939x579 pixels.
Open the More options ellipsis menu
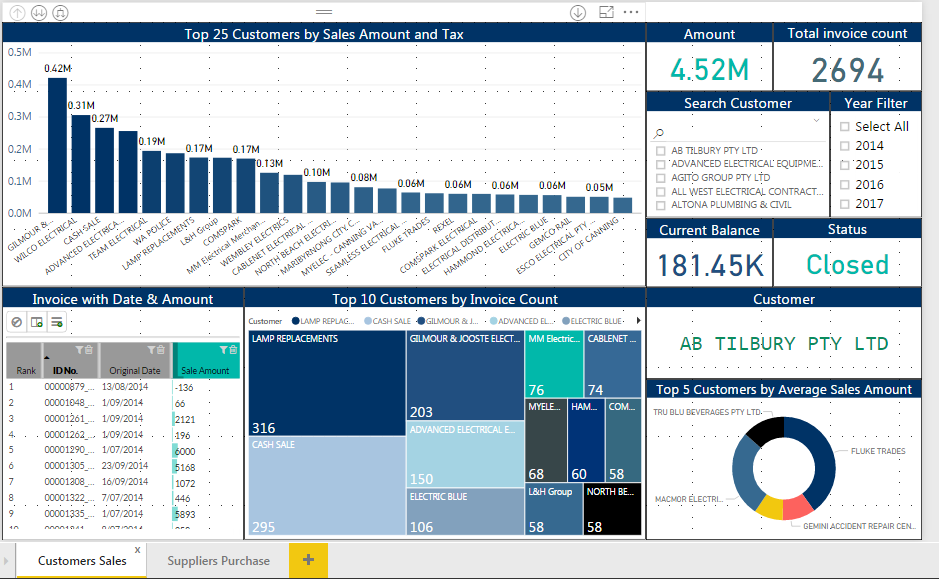pyautogui.click(x=631, y=11)
